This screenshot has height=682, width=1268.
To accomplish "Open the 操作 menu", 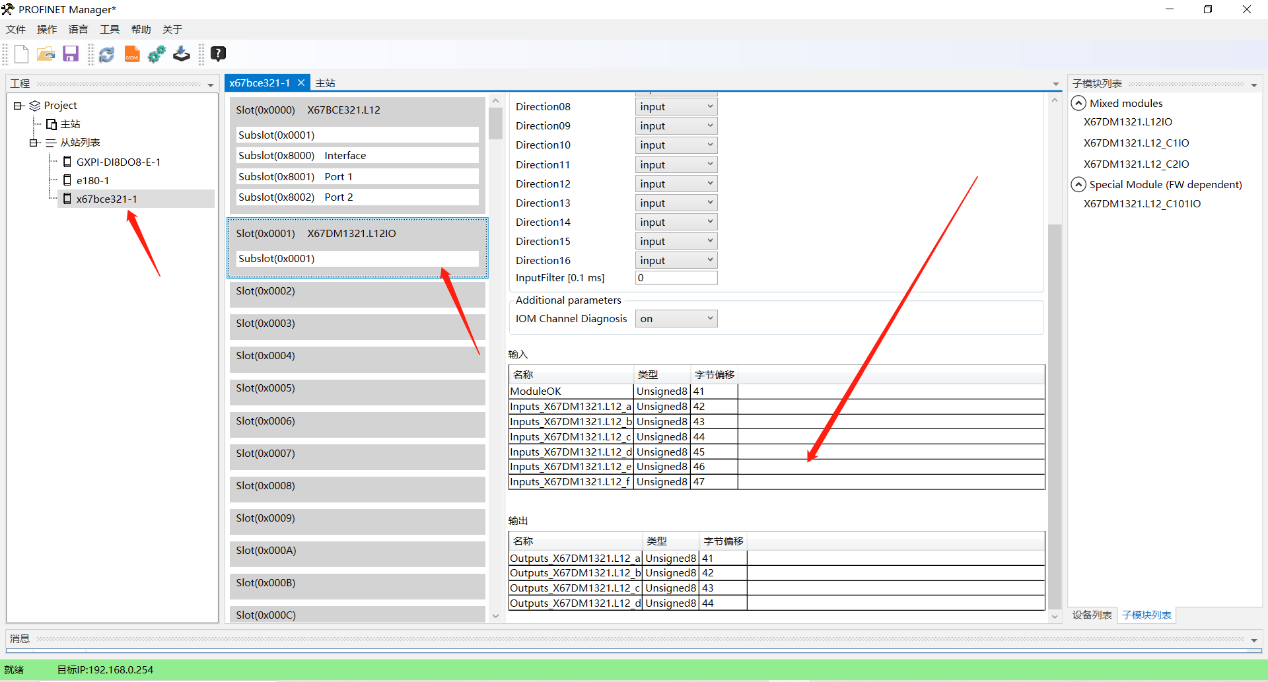I will coord(47,29).
